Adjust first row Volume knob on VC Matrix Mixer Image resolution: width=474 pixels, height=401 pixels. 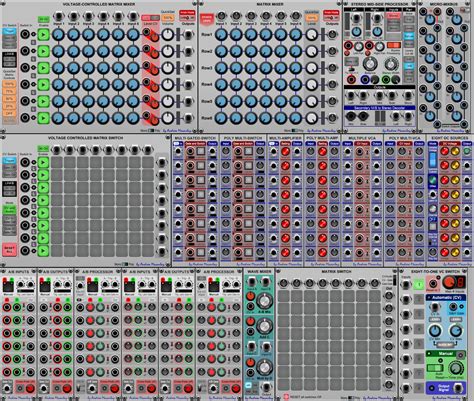click(x=168, y=35)
